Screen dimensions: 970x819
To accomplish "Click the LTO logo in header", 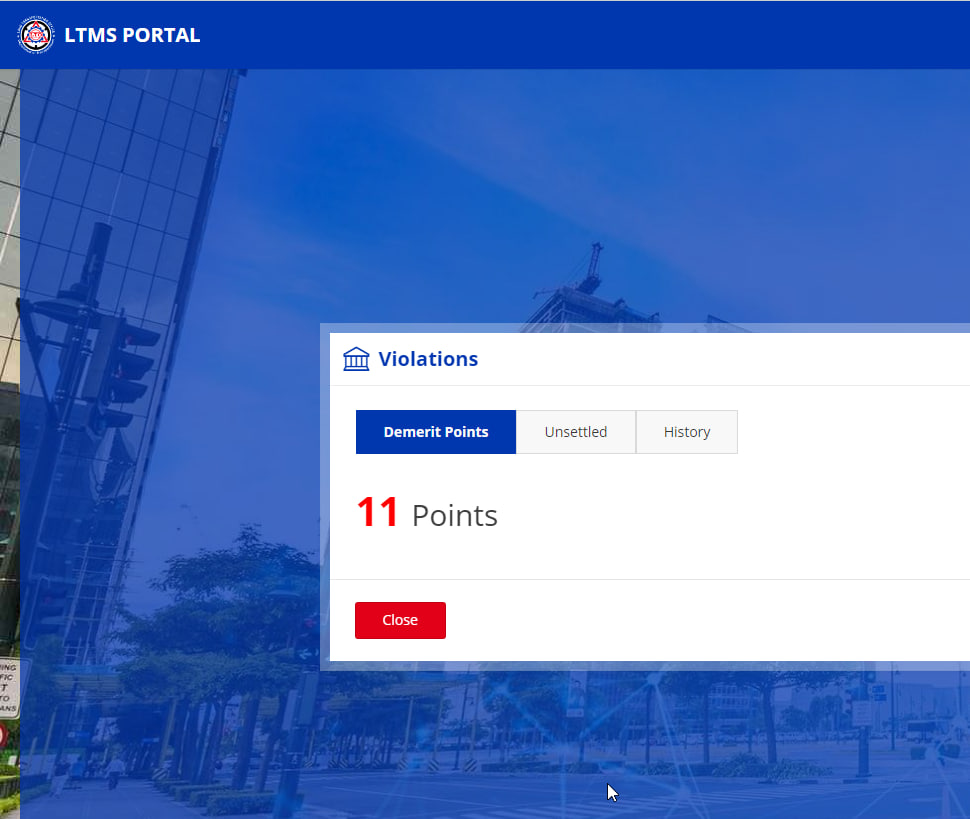I will (x=36, y=35).
